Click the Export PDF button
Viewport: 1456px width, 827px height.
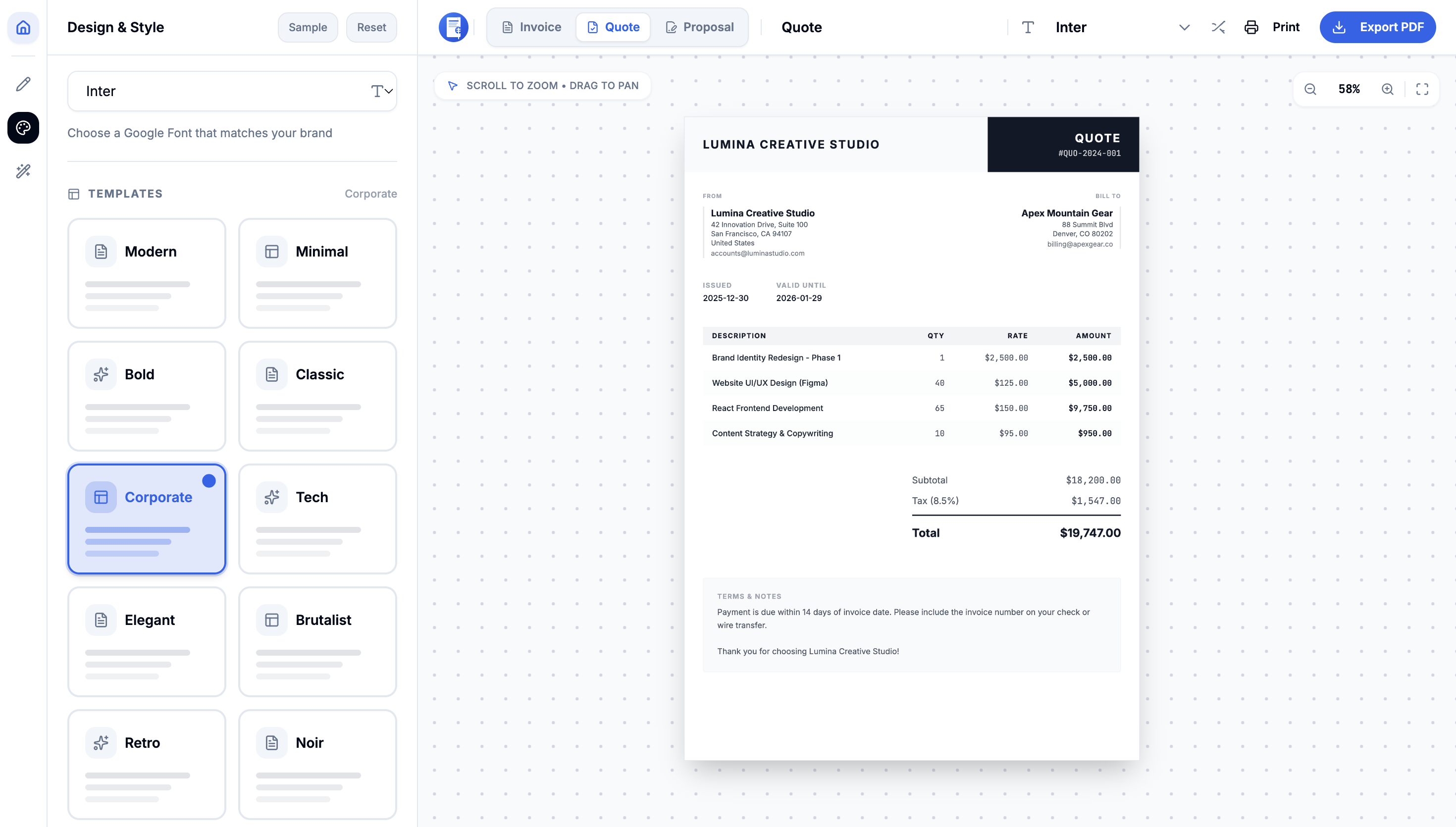[x=1378, y=27]
